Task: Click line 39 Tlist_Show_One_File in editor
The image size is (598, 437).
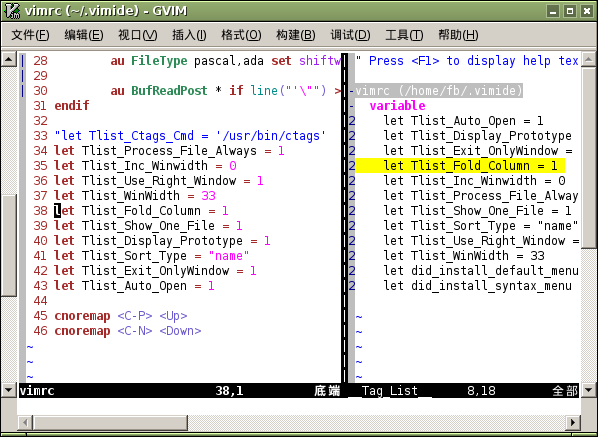Action: [148, 226]
